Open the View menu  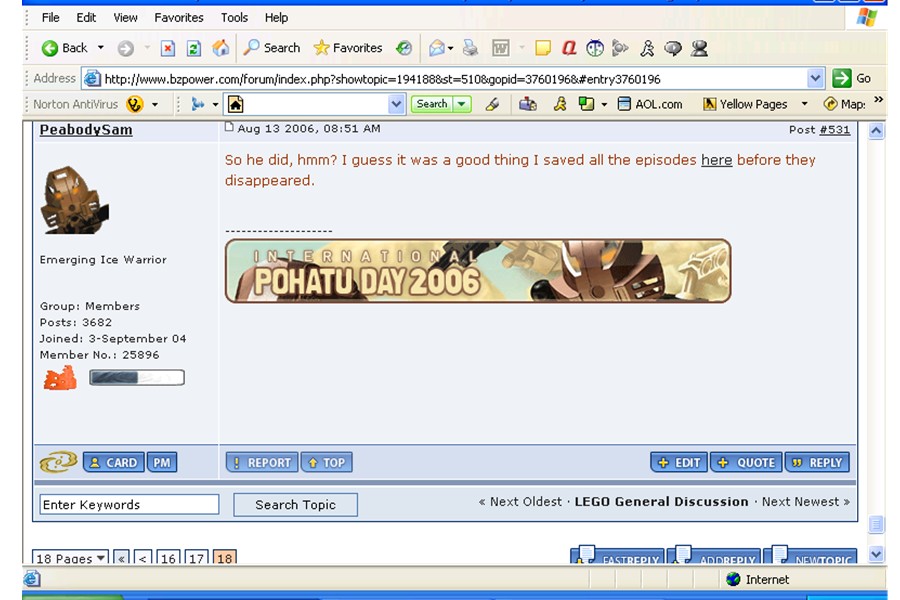pos(125,18)
